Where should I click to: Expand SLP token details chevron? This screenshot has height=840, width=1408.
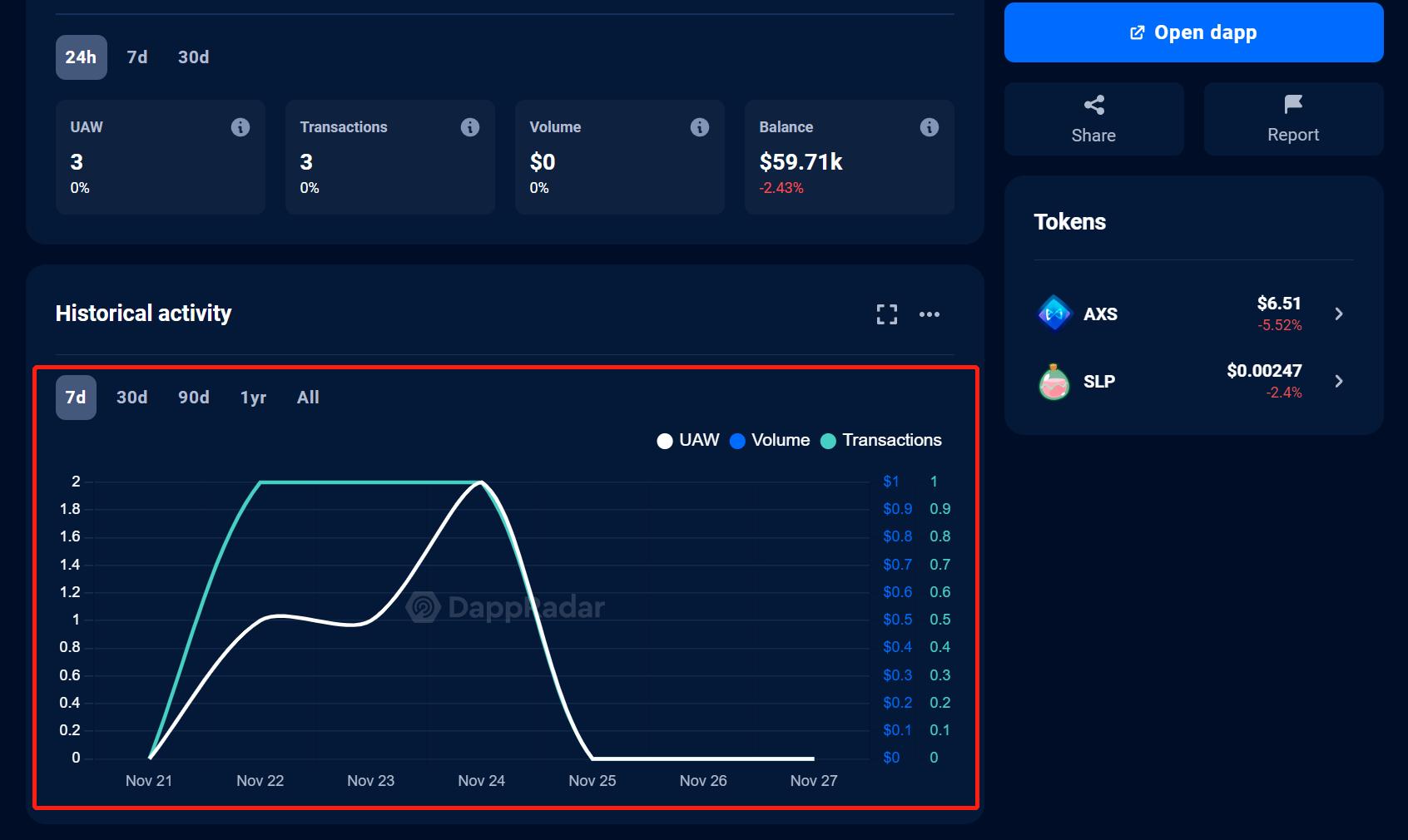(x=1338, y=381)
